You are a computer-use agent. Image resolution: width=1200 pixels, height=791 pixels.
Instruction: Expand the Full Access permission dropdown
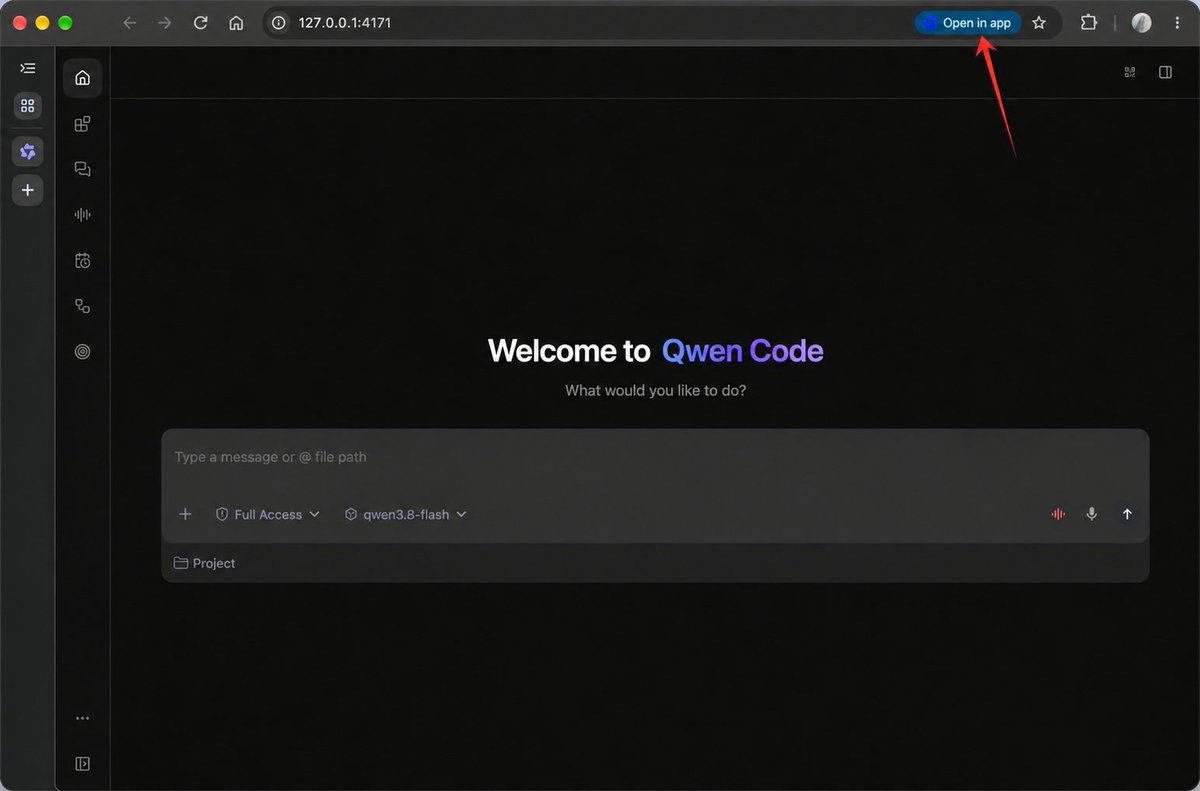pyautogui.click(x=268, y=514)
